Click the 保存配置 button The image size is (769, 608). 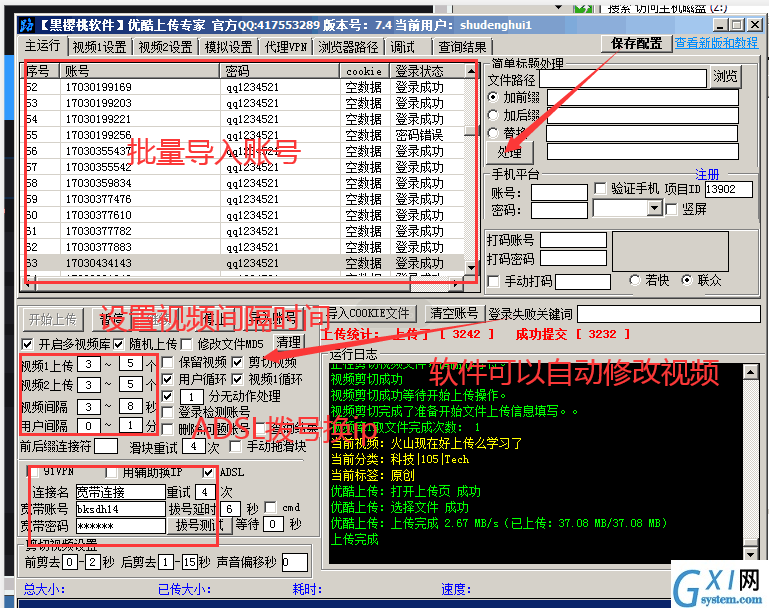point(637,44)
